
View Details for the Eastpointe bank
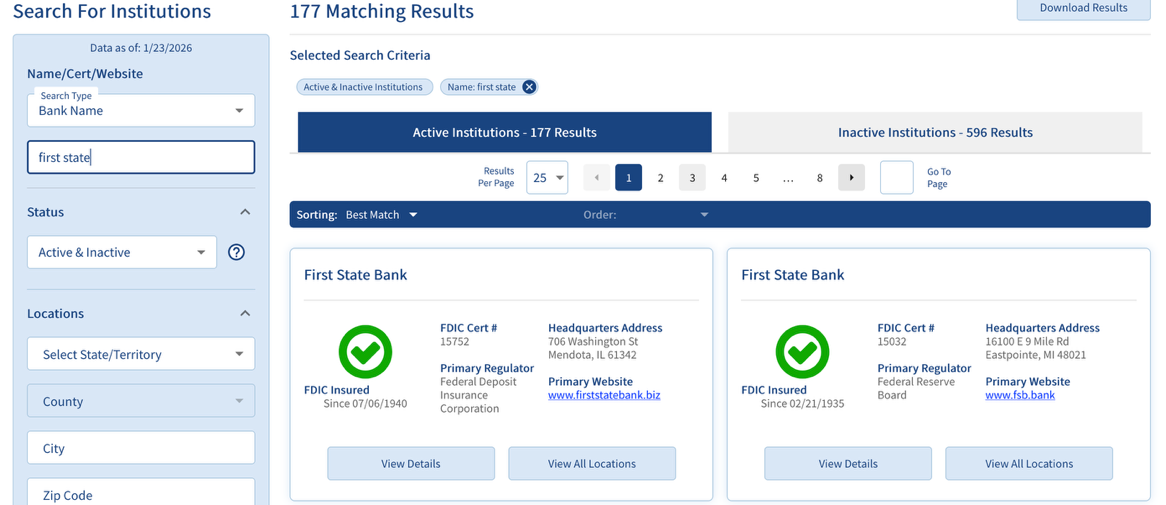coord(847,463)
